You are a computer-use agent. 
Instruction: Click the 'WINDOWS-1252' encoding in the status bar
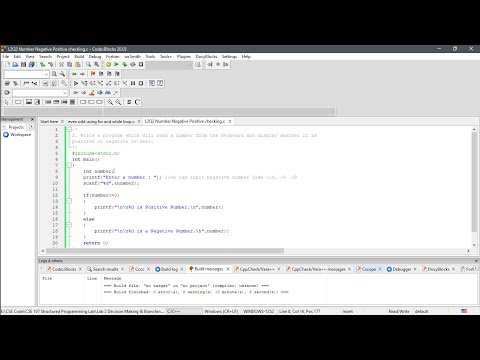pyautogui.click(x=258, y=311)
